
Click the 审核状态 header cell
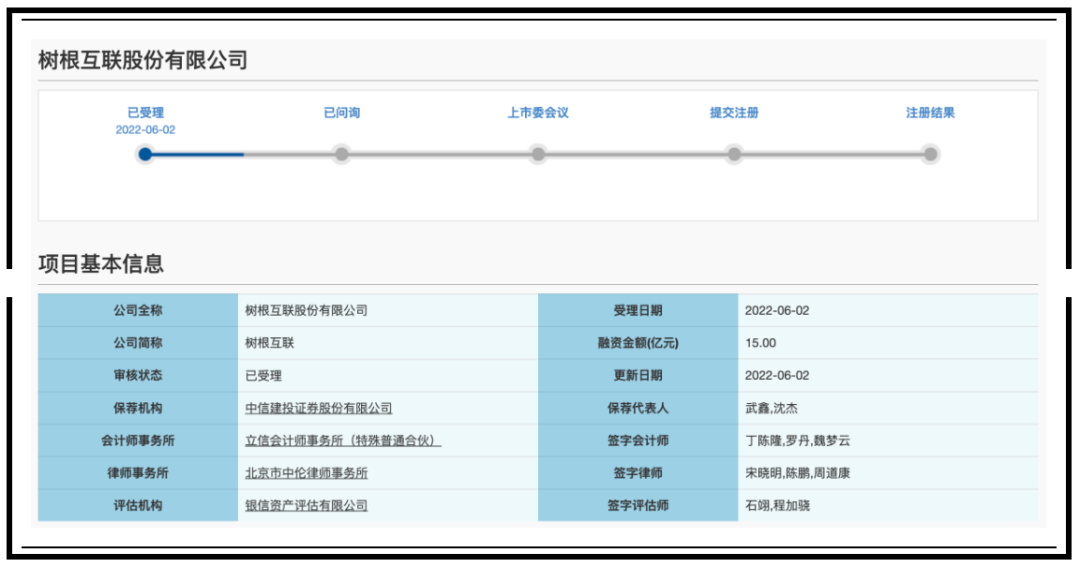pyautogui.click(x=138, y=375)
